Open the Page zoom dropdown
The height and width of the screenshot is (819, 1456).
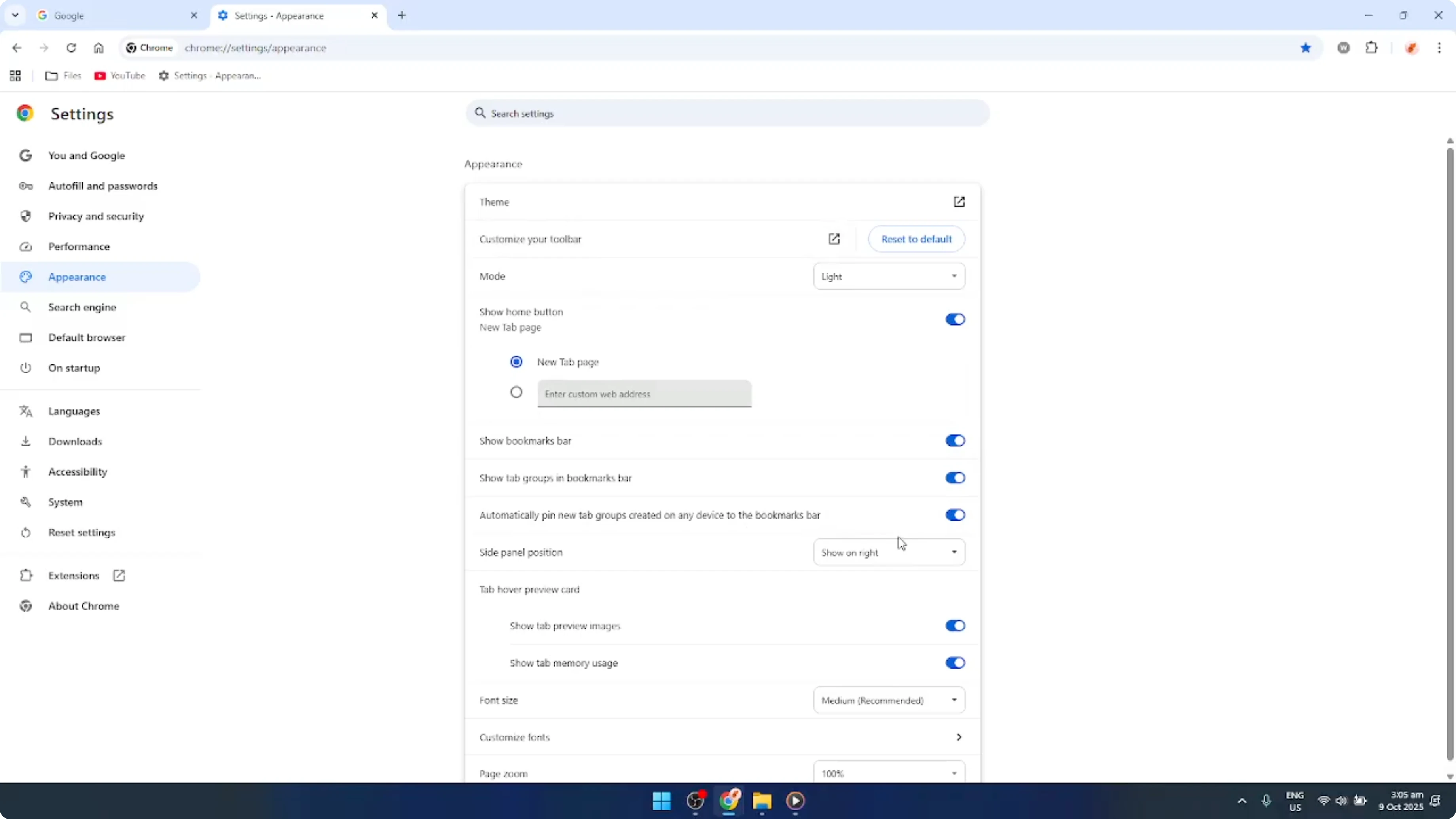click(889, 773)
